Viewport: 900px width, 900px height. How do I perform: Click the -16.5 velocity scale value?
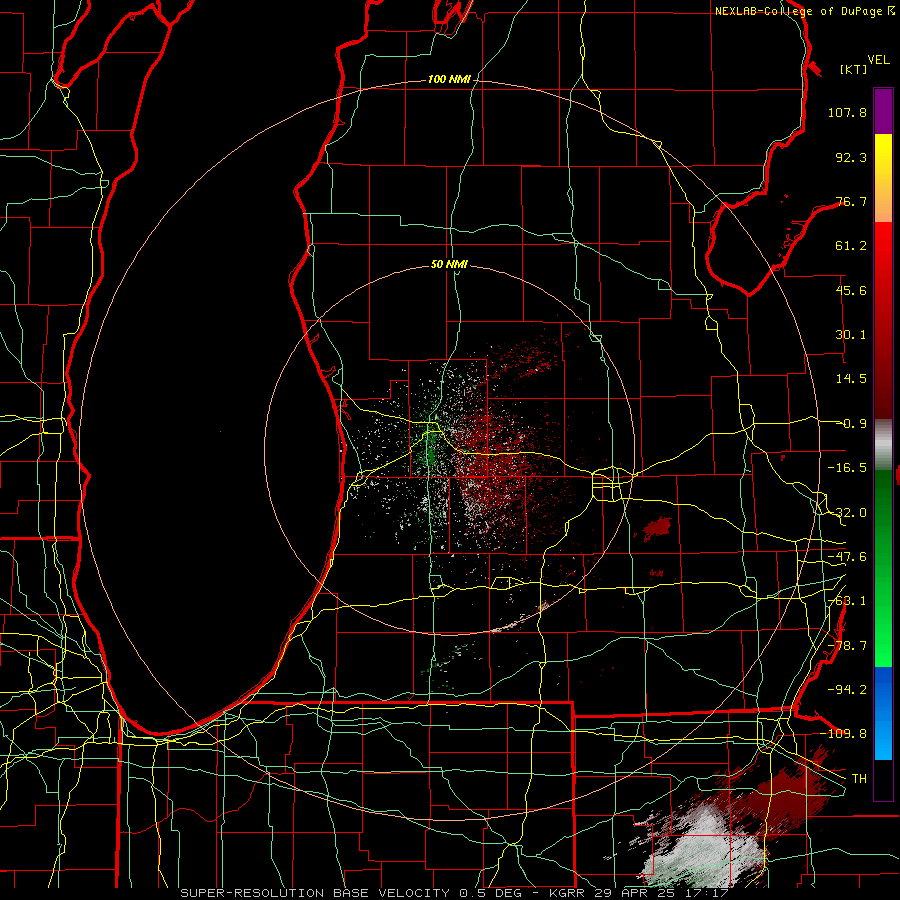tap(847, 468)
